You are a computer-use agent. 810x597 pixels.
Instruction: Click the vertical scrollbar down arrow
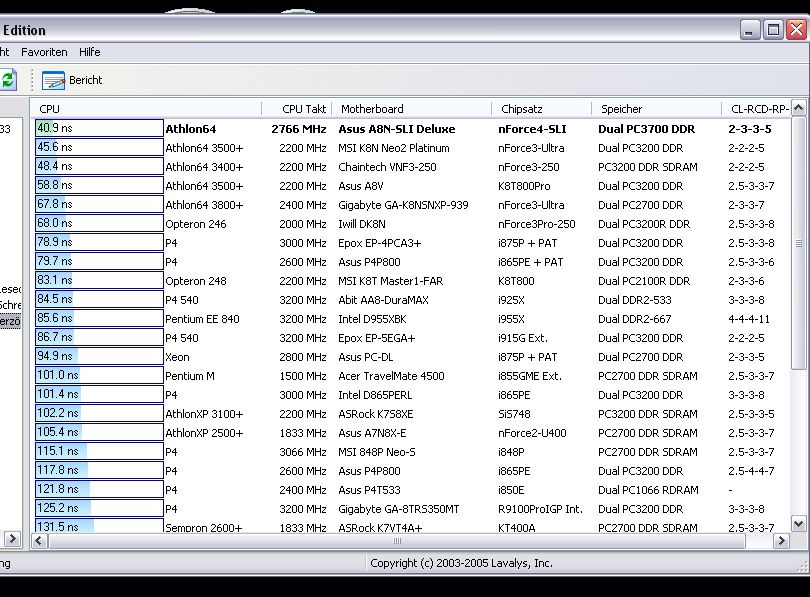click(x=798, y=524)
